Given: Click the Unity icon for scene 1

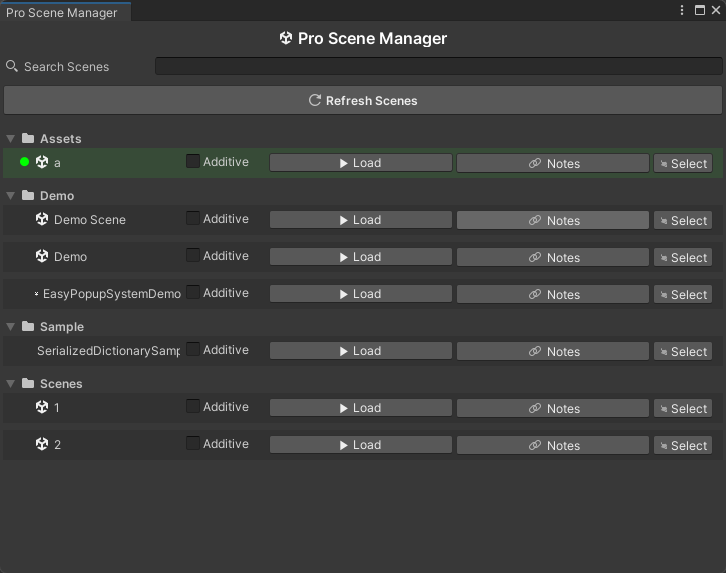Looking at the screenshot, I should (42, 407).
